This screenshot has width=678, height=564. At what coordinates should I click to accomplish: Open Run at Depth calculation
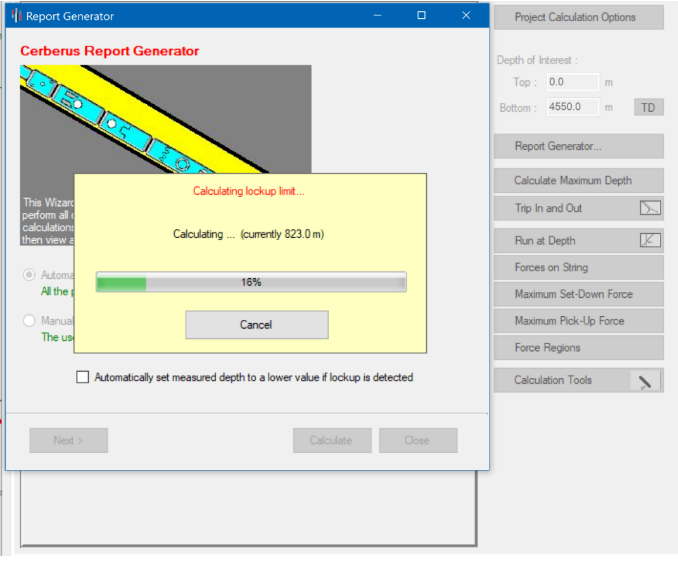point(579,240)
